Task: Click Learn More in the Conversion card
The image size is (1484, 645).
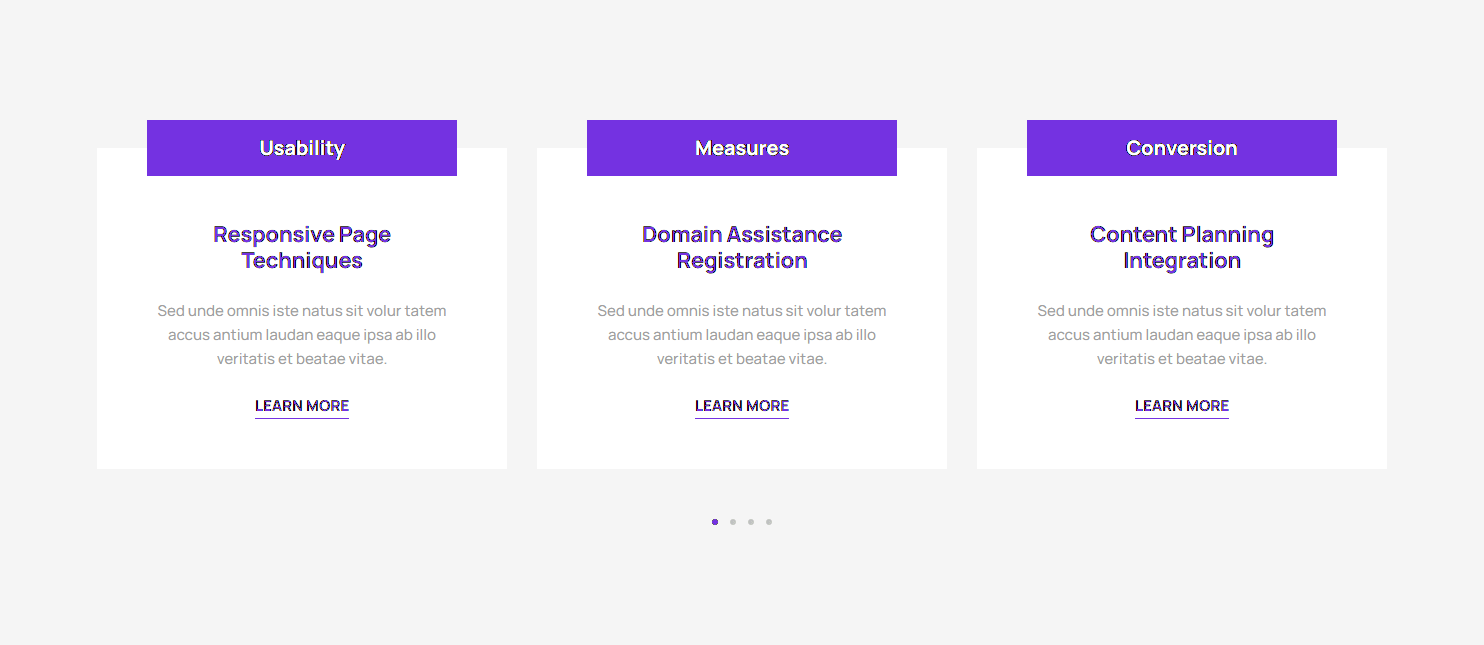Action: [1182, 406]
